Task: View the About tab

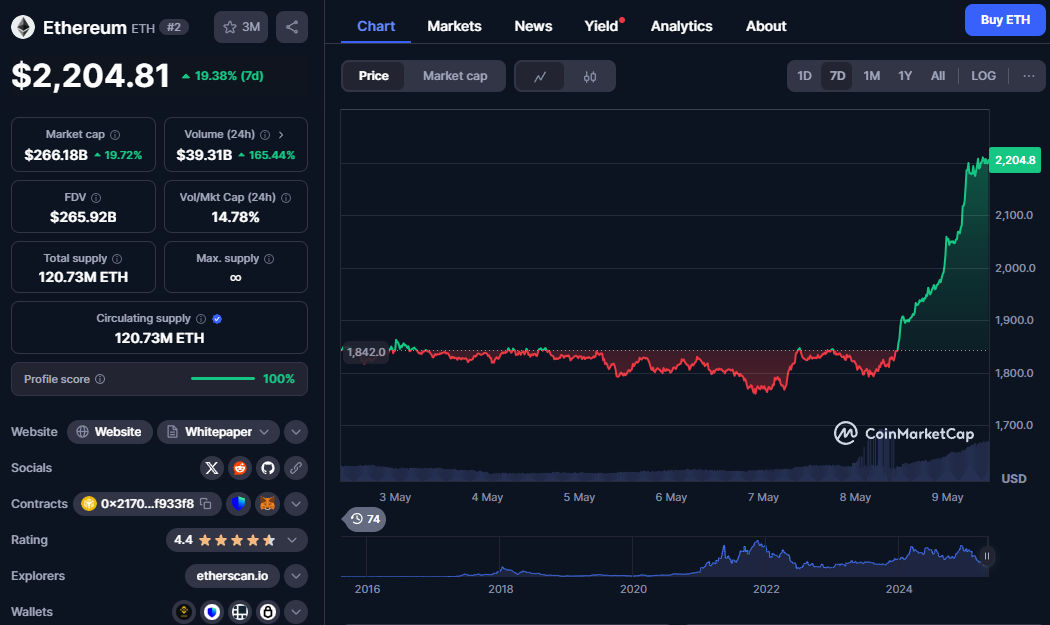Action: coord(766,26)
